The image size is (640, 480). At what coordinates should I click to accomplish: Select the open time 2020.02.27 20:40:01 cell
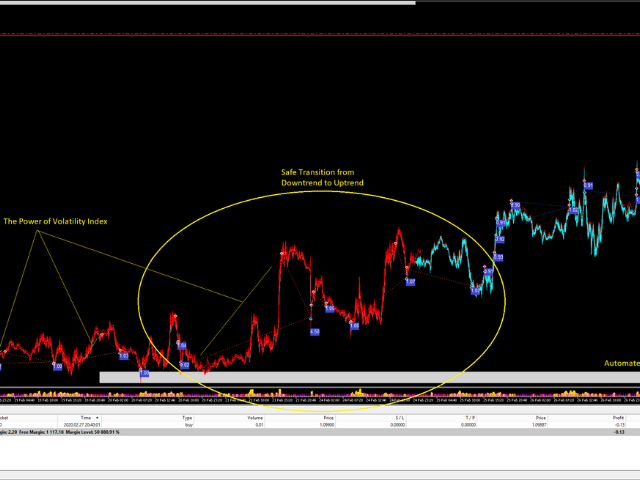[x=79, y=425]
